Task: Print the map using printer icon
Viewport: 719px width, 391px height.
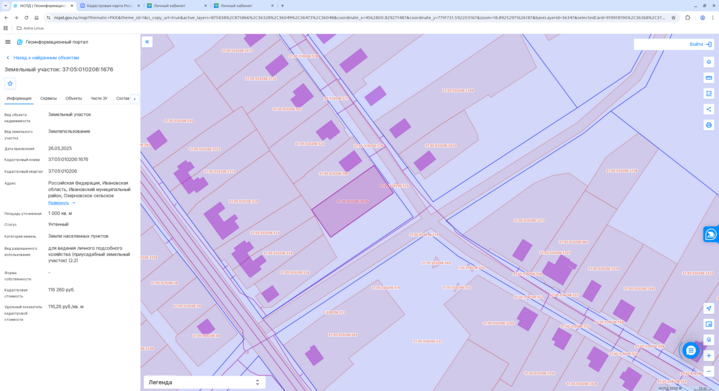Action: click(708, 125)
